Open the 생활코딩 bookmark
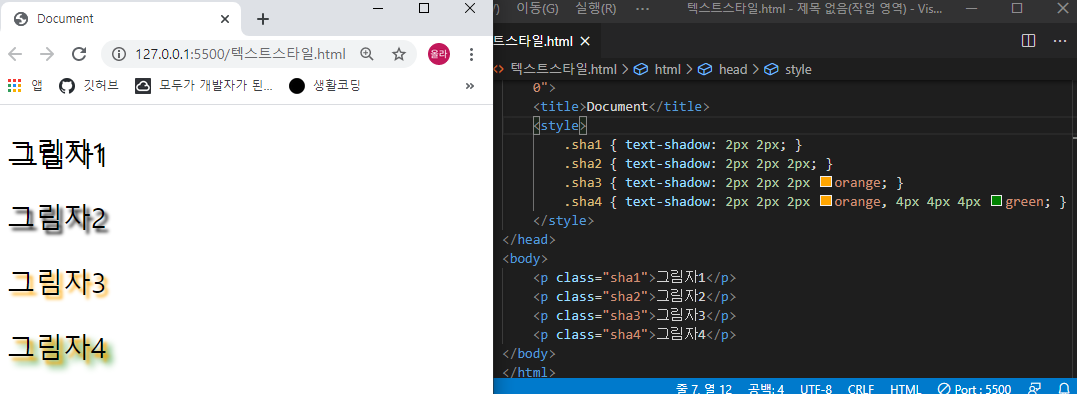The width and height of the screenshot is (1077, 394). (325, 86)
